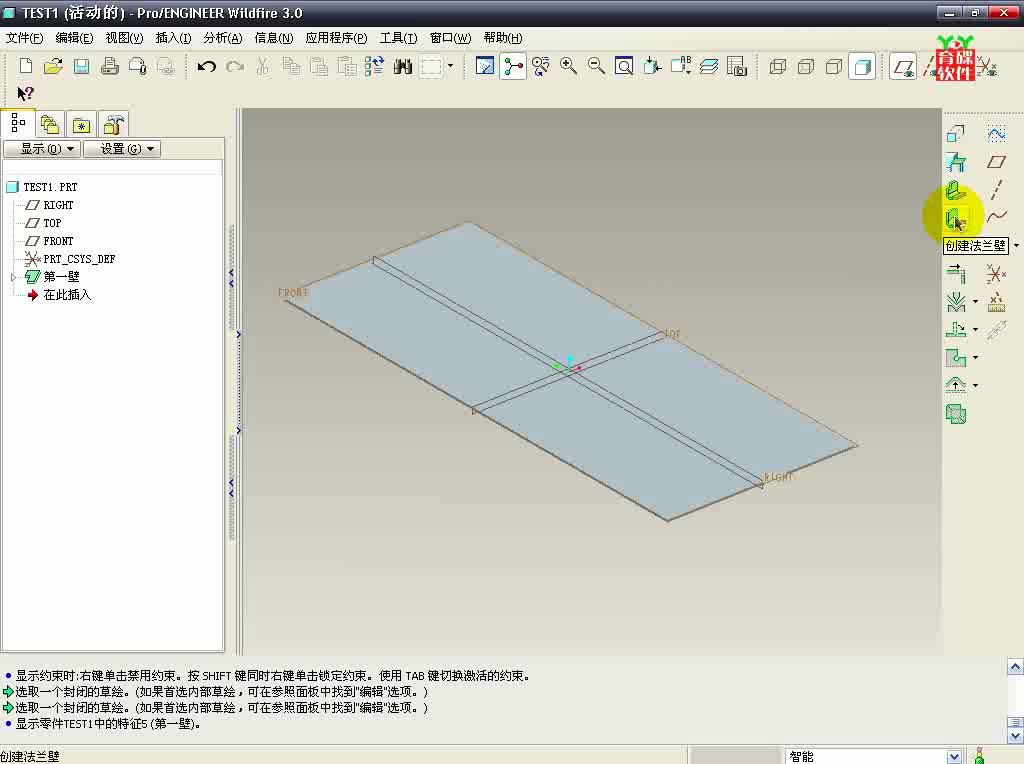1024x764 pixels.
Task: Launch the view manager icon
Action: click(737, 66)
